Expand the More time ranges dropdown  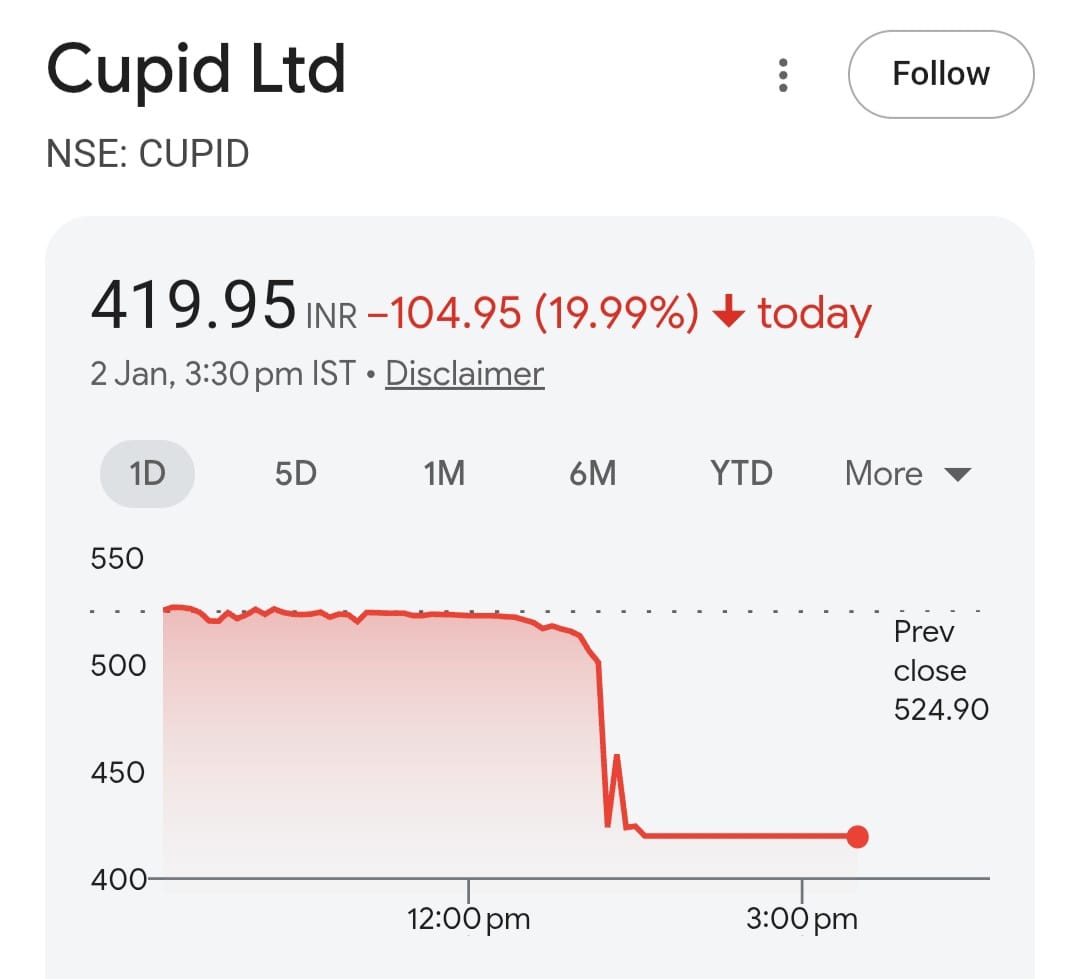[907, 473]
